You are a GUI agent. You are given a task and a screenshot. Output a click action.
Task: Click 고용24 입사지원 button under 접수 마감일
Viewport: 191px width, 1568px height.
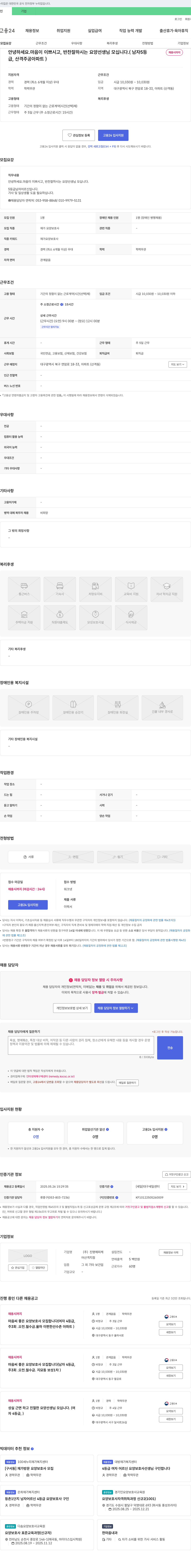pyautogui.click(x=28, y=905)
